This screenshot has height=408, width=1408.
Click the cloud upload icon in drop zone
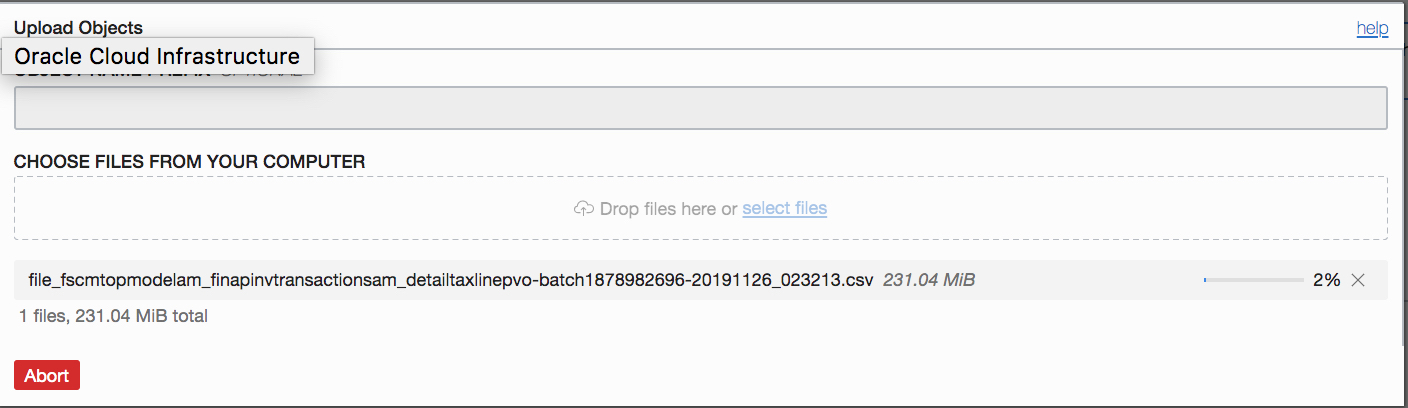coord(583,208)
